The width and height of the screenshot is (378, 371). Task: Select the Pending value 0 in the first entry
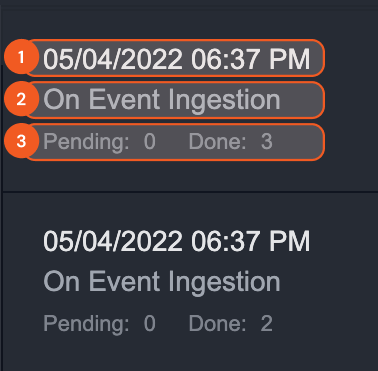tap(150, 142)
